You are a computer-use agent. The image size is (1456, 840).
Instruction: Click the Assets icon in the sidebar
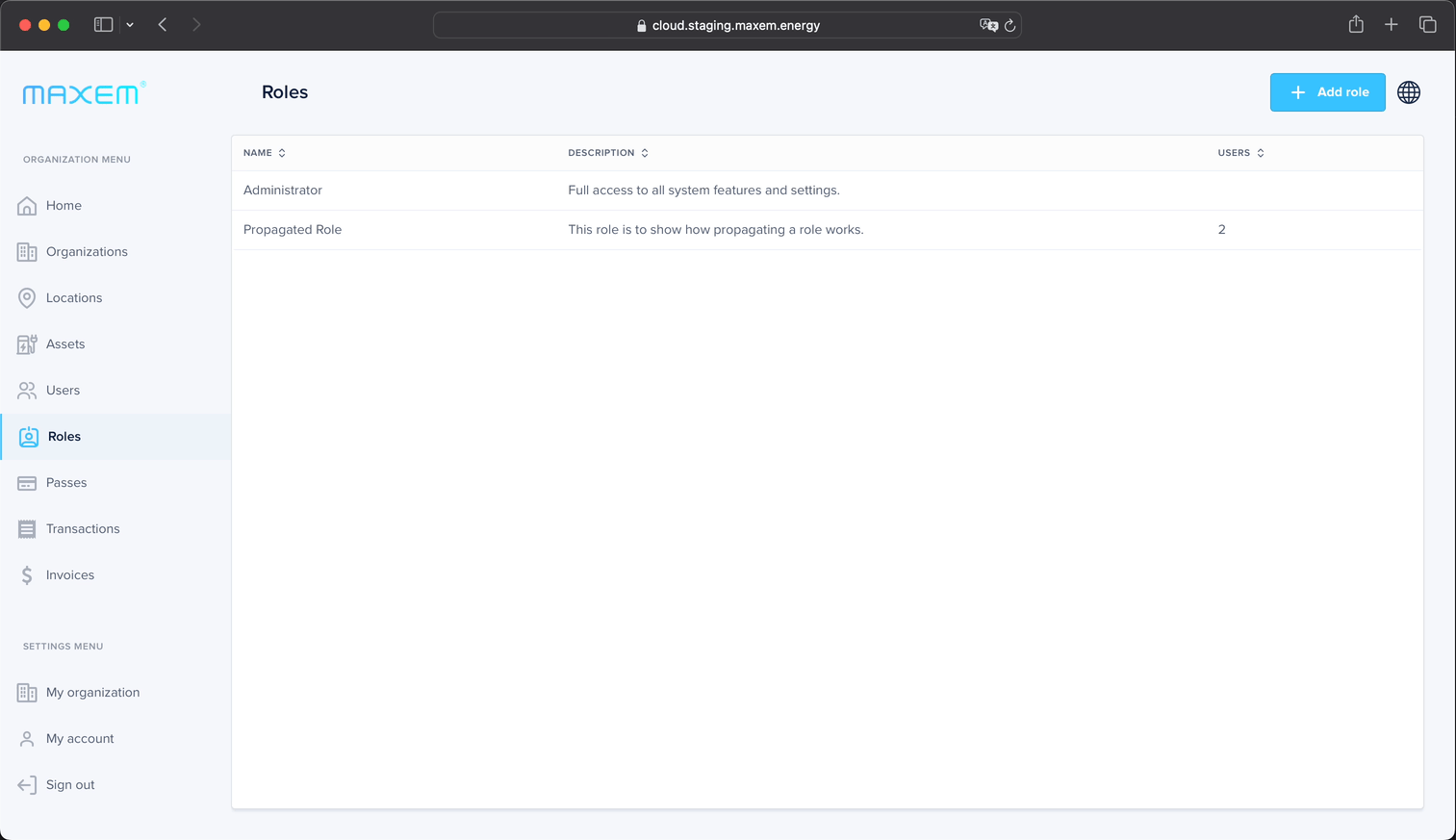[x=27, y=344]
